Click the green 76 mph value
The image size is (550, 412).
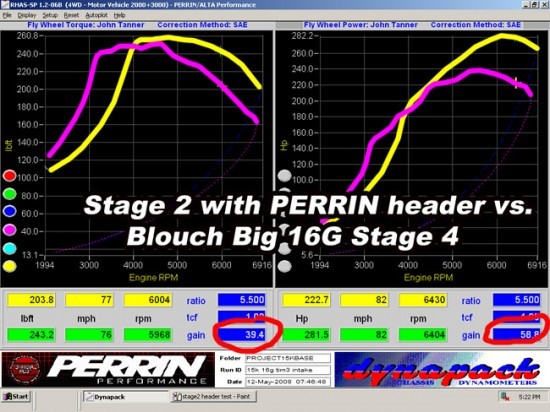click(x=89, y=335)
